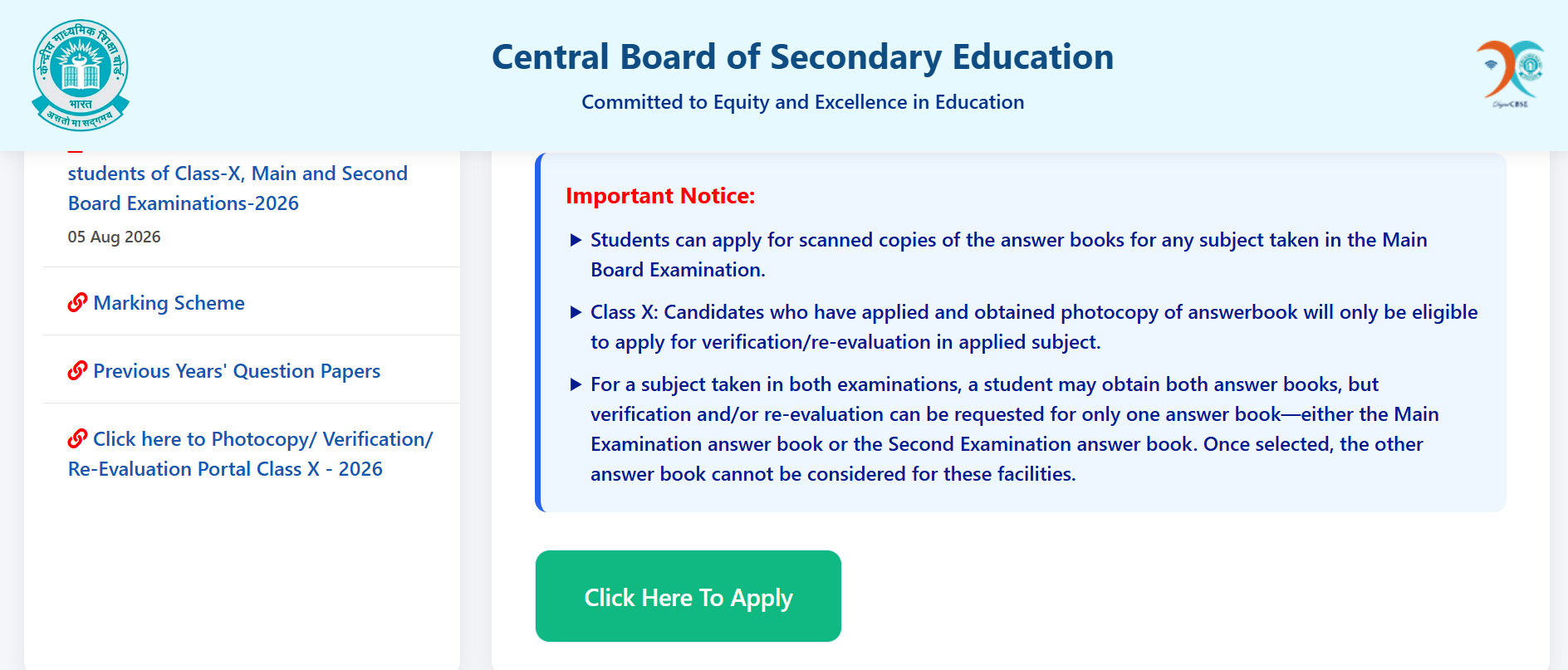Click notice text about scanned copies of answer books
This screenshot has height=670, width=1568.
pos(1008,255)
